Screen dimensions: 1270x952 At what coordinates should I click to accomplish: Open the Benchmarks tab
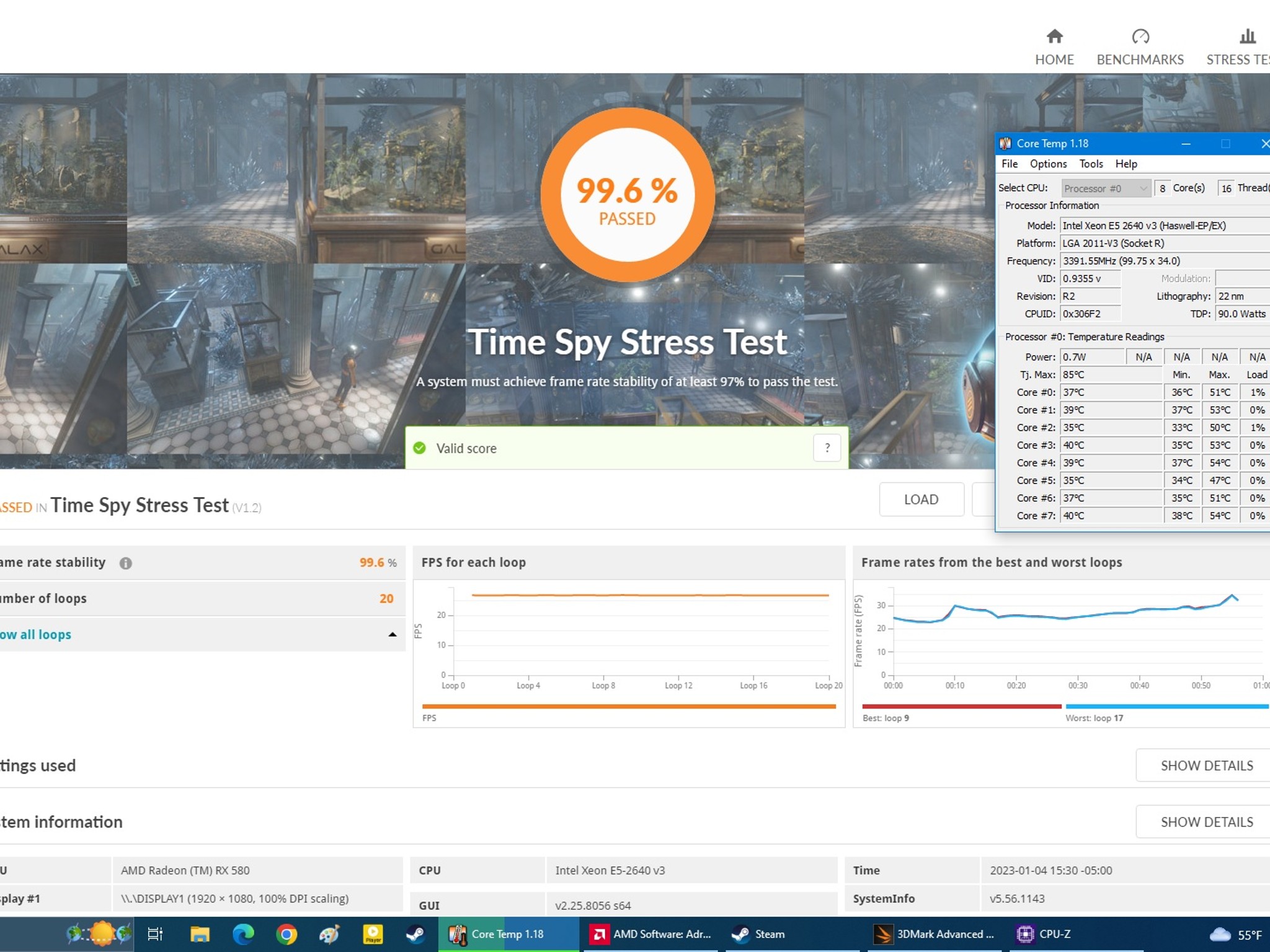[1140, 47]
